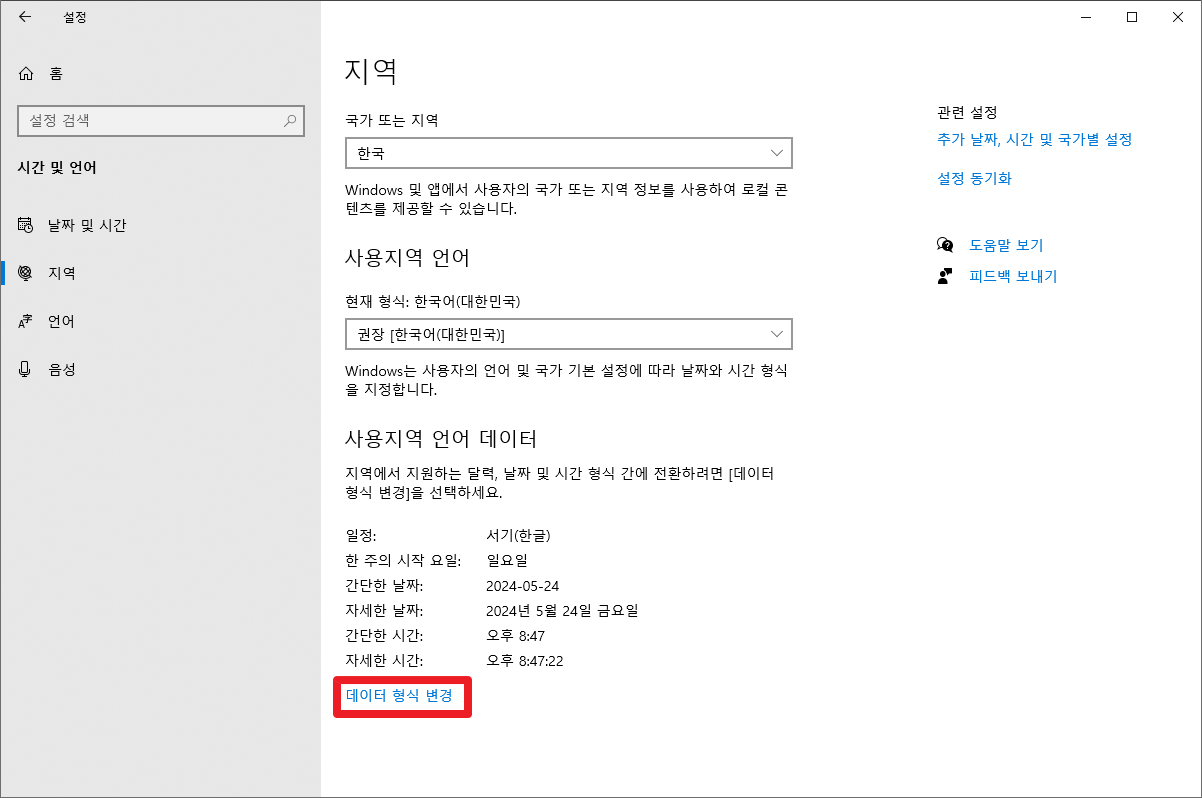
Task: Click the 데이터 형식 변경 link
Action: [x=399, y=695]
